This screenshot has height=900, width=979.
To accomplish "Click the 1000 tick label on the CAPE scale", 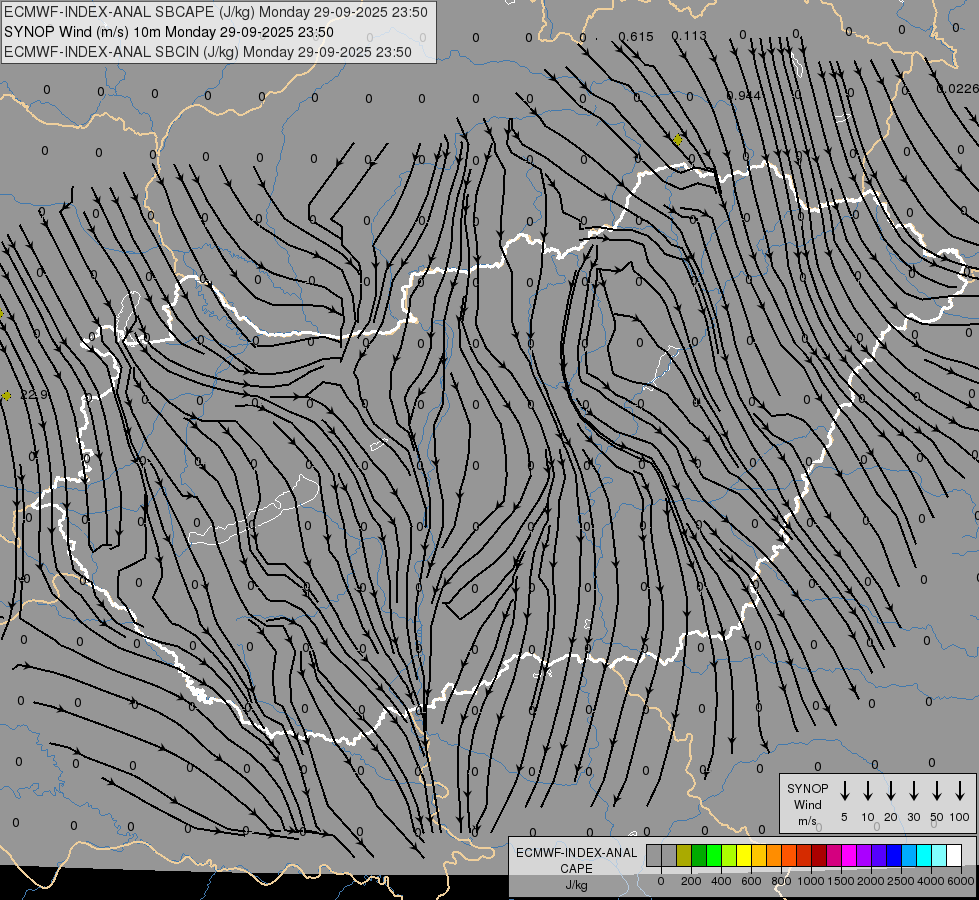I will (810, 881).
